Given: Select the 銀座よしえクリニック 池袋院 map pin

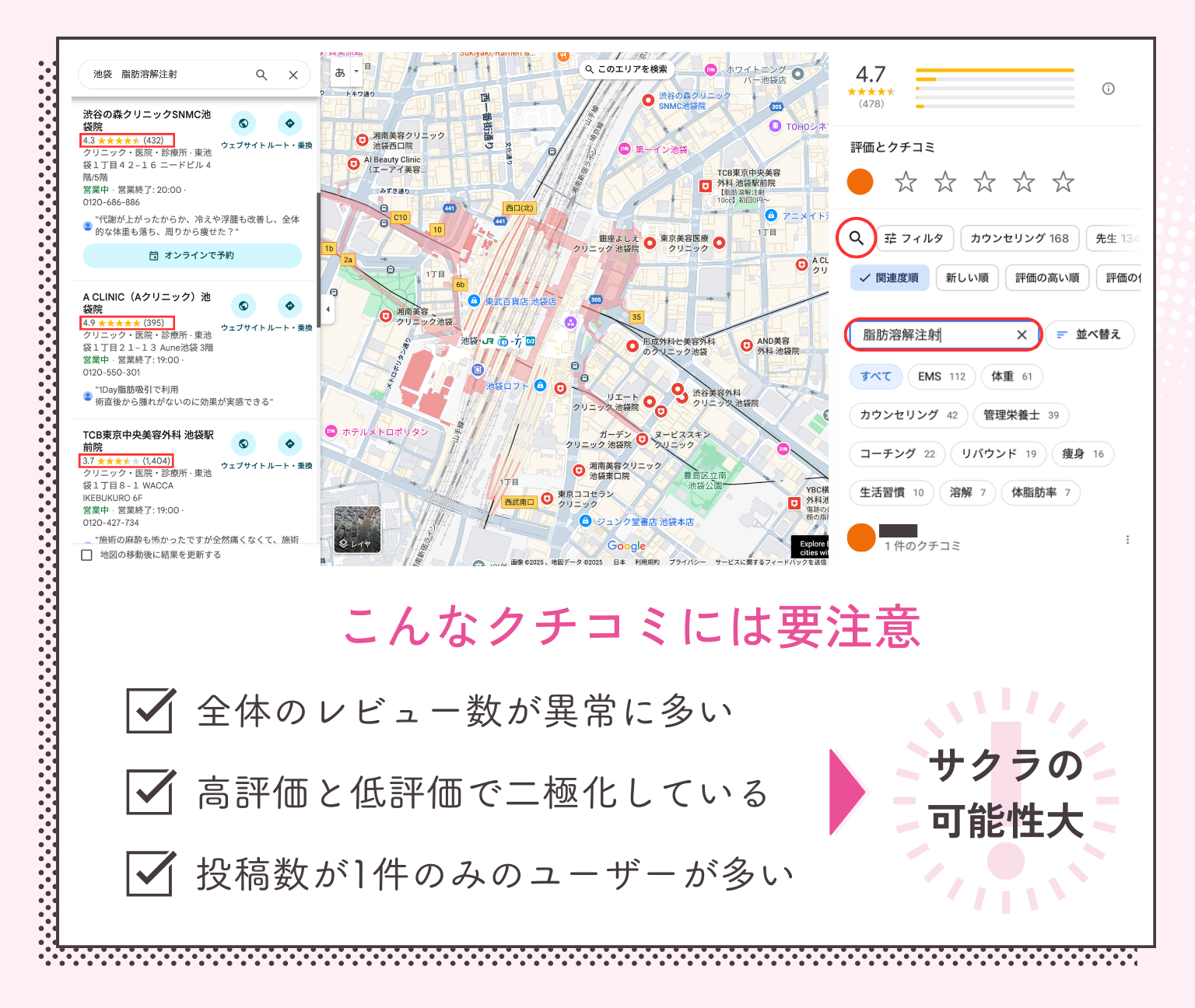Looking at the screenshot, I should tap(650, 243).
